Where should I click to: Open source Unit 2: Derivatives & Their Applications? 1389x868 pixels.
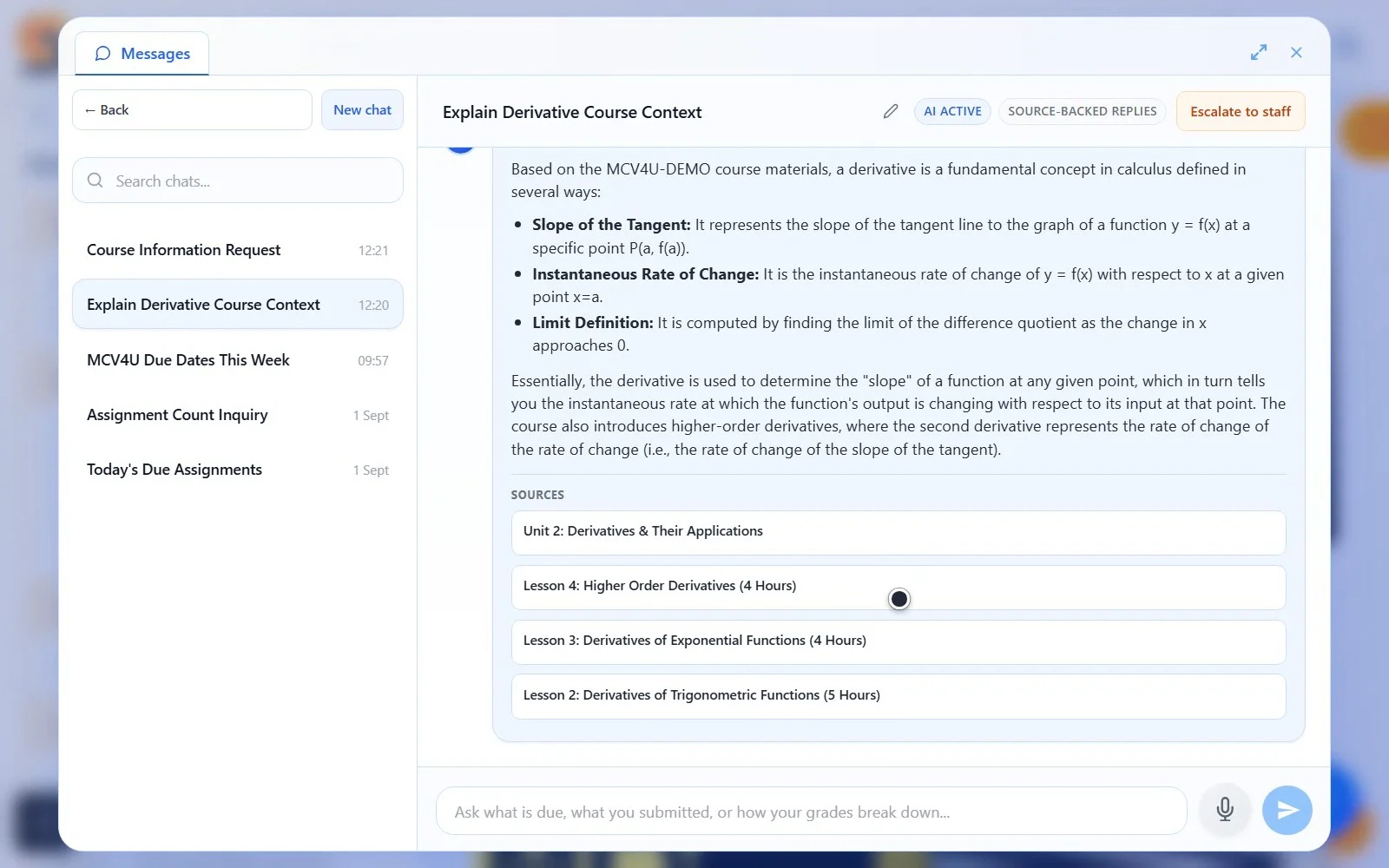(x=899, y=532)
